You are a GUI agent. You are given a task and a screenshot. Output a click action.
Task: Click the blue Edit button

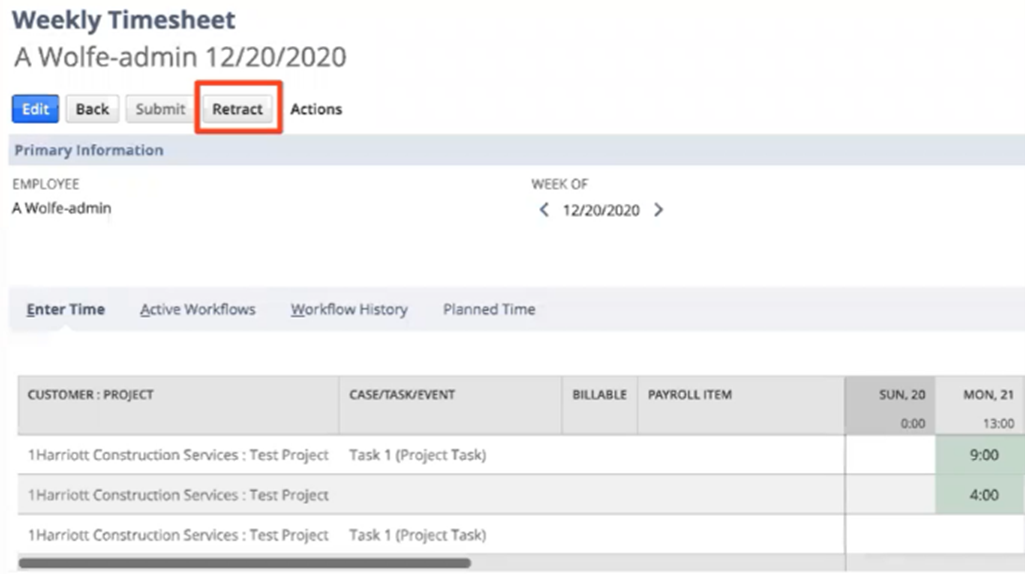(x=35, y=109)
